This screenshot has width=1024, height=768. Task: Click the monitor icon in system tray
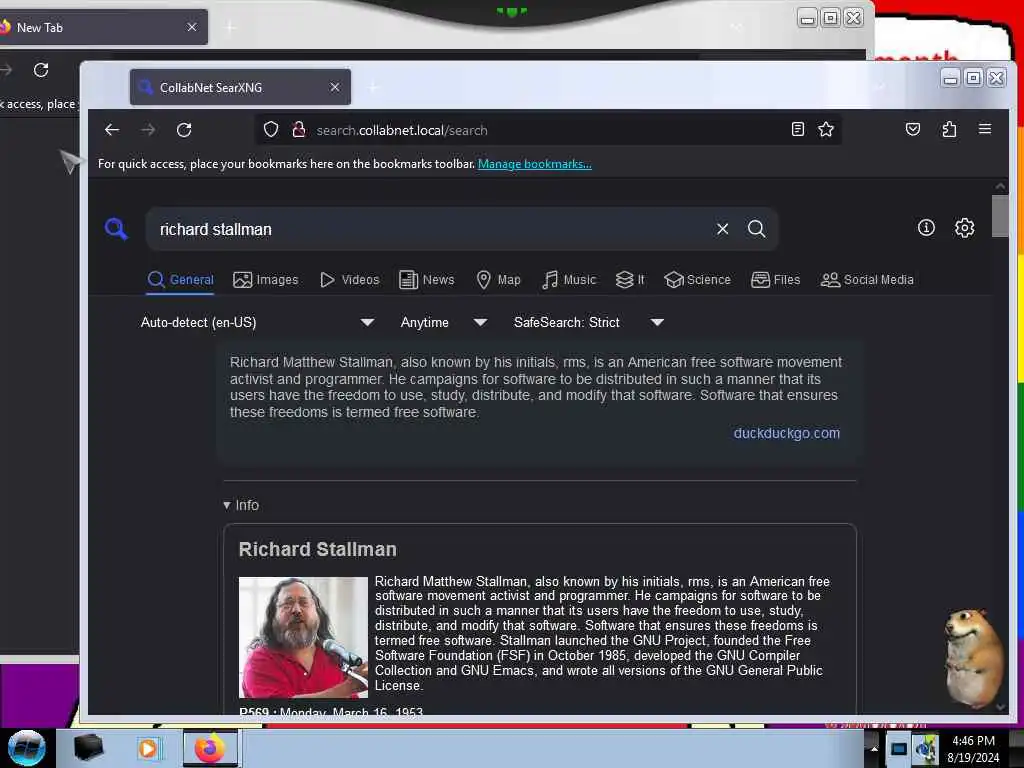[899, 749]
